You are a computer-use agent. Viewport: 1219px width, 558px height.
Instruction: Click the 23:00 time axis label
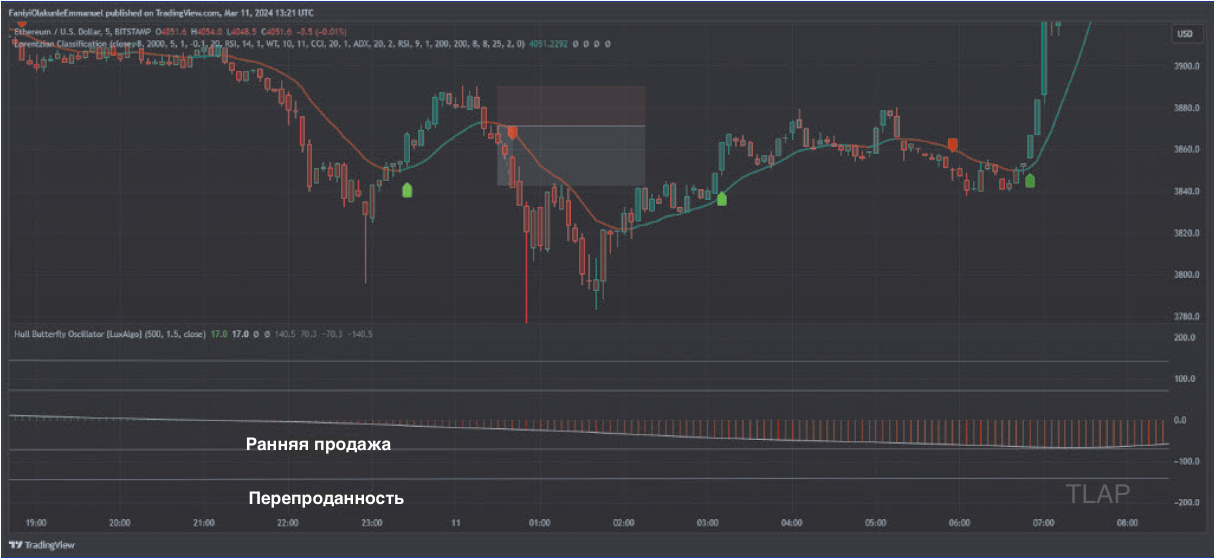pyautogui.click(x=372, y=523)
